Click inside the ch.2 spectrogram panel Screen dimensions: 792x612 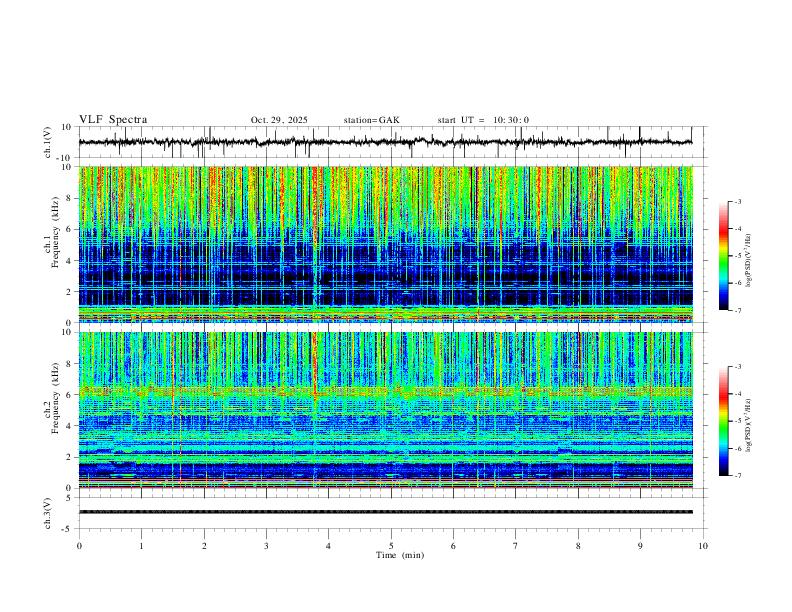[385, 410]
